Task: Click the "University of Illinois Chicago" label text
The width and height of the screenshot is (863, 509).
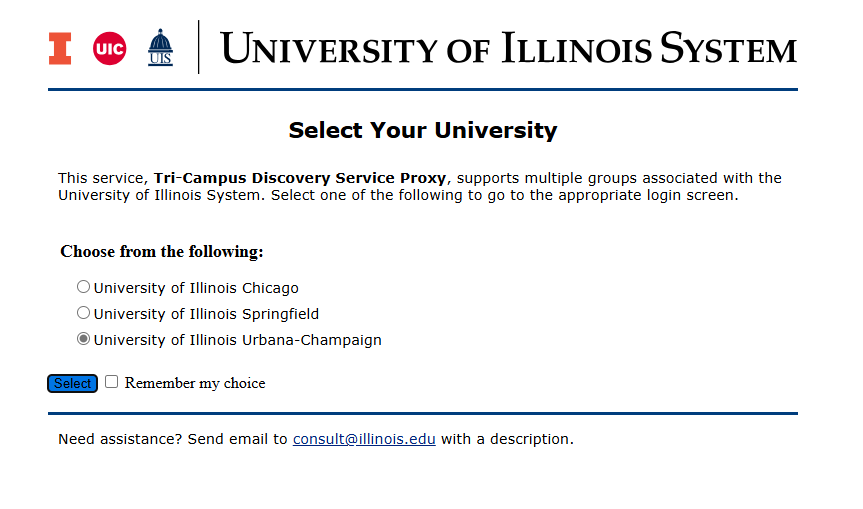Action: pos(196,288)
